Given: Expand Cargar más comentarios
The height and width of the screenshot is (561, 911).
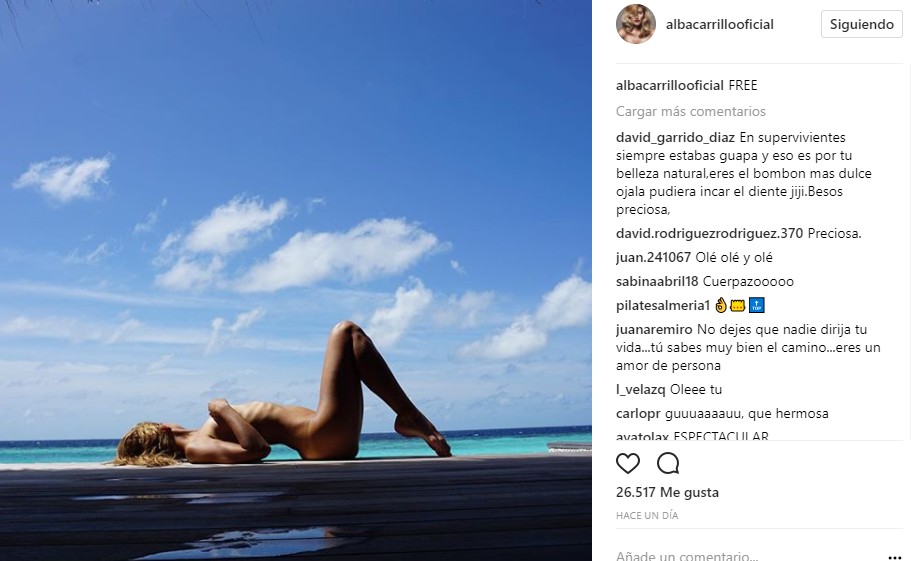Looking at the screenshot, I should [691, 112].
